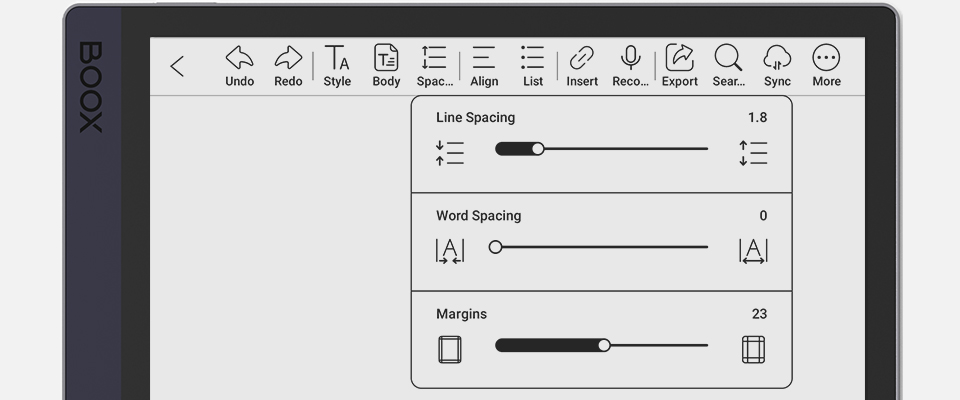The width and height of the screenshot is (960, 400).
Task: Start the Record microphone tool
Action: (x=631, y=66)
